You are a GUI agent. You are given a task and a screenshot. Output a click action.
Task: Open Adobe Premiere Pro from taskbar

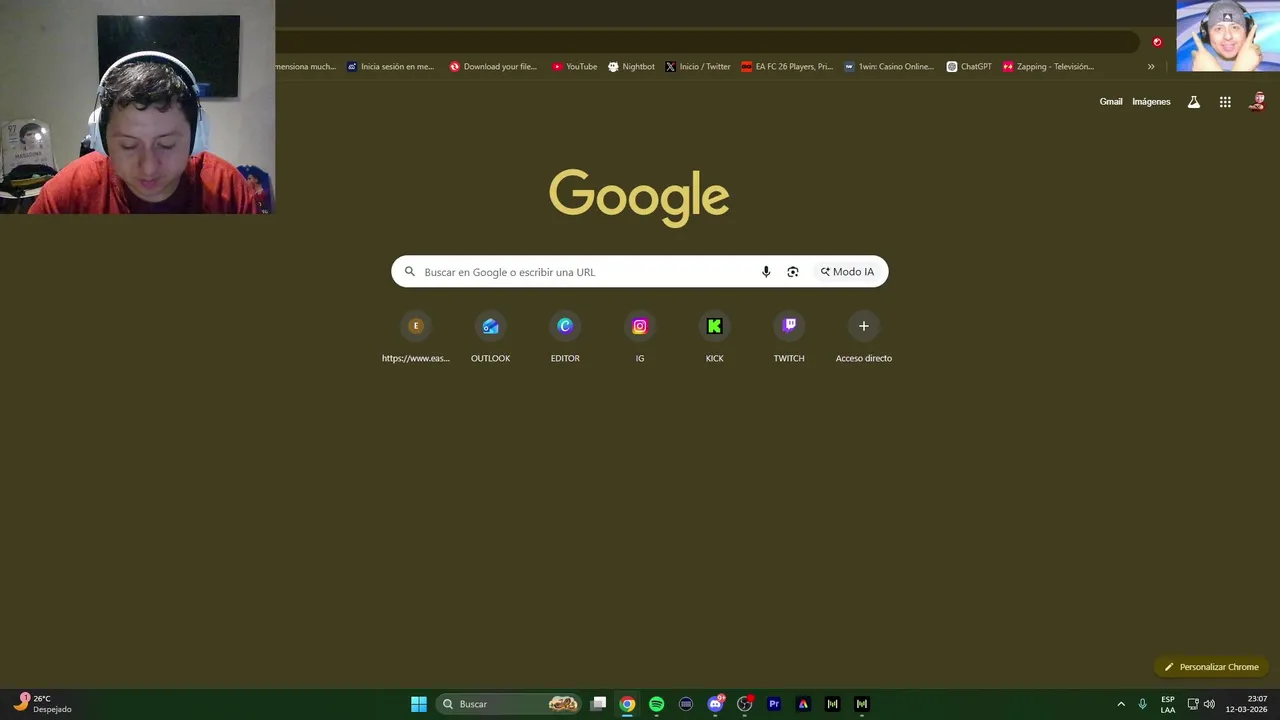(773, 704)
